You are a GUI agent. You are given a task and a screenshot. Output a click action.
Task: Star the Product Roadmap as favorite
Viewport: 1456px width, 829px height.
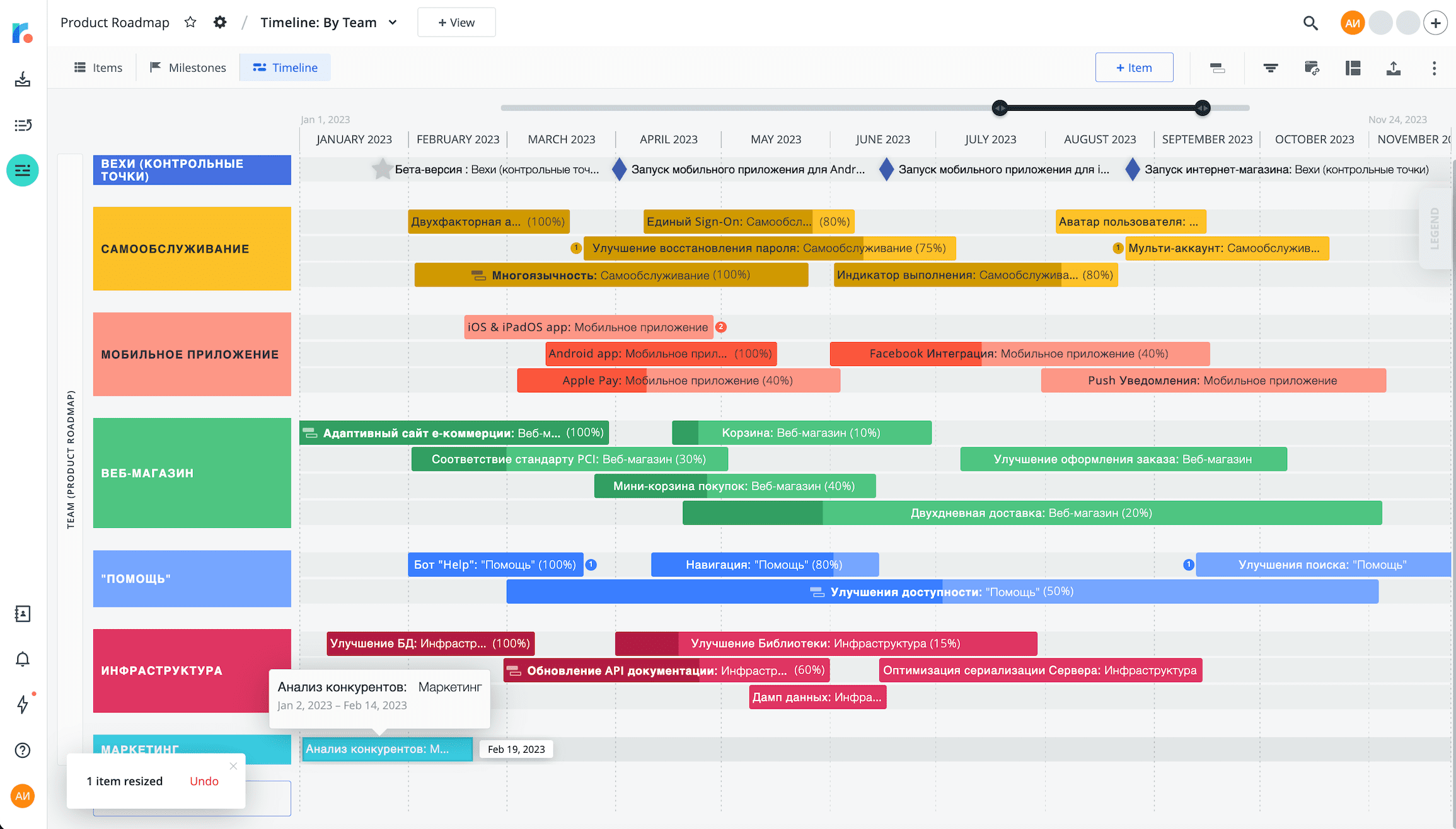(190, 23)
